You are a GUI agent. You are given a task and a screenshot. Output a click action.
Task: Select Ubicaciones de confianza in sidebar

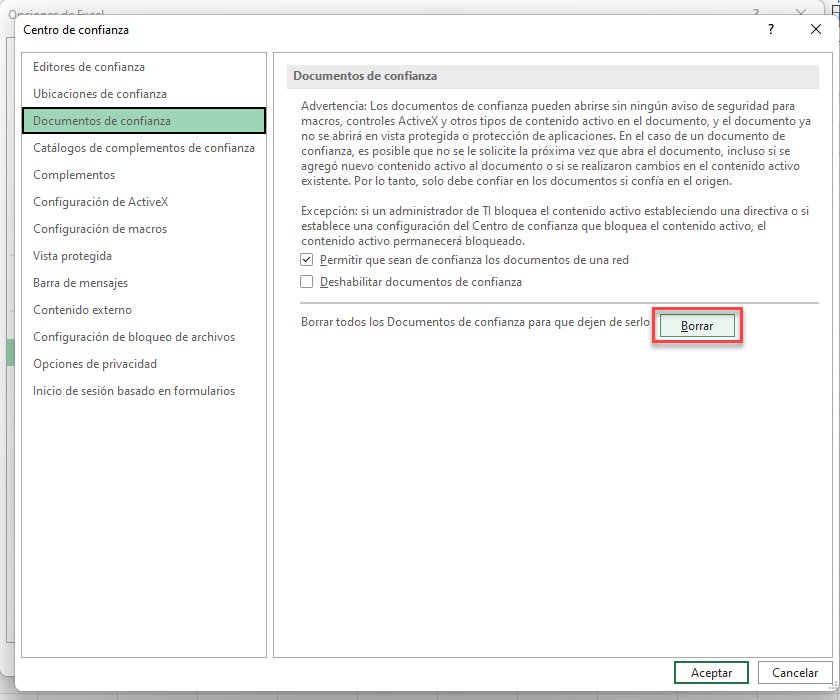pyautogui.click(x=144, y=94)
